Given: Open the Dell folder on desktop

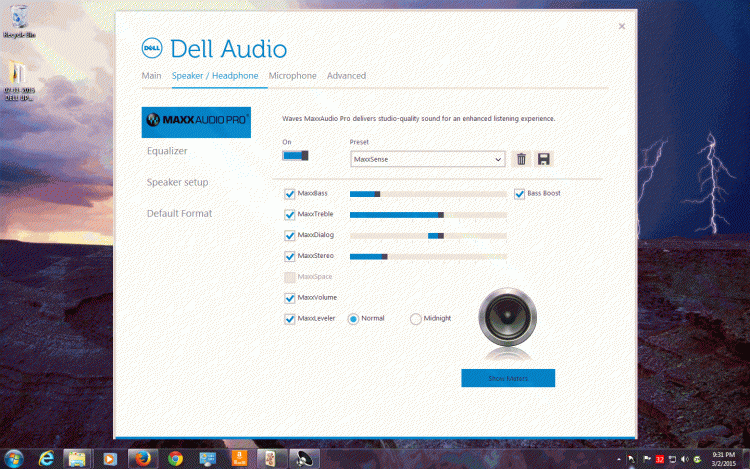Looking at the screenshot, I should 19,81.
